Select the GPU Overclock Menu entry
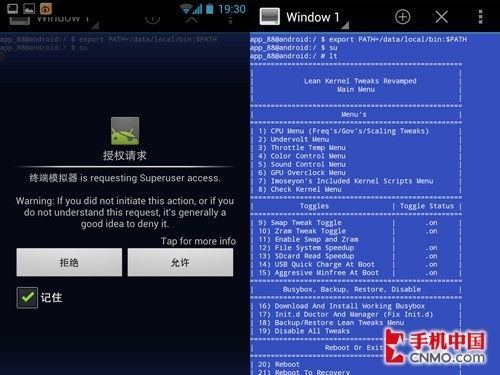 302,173
